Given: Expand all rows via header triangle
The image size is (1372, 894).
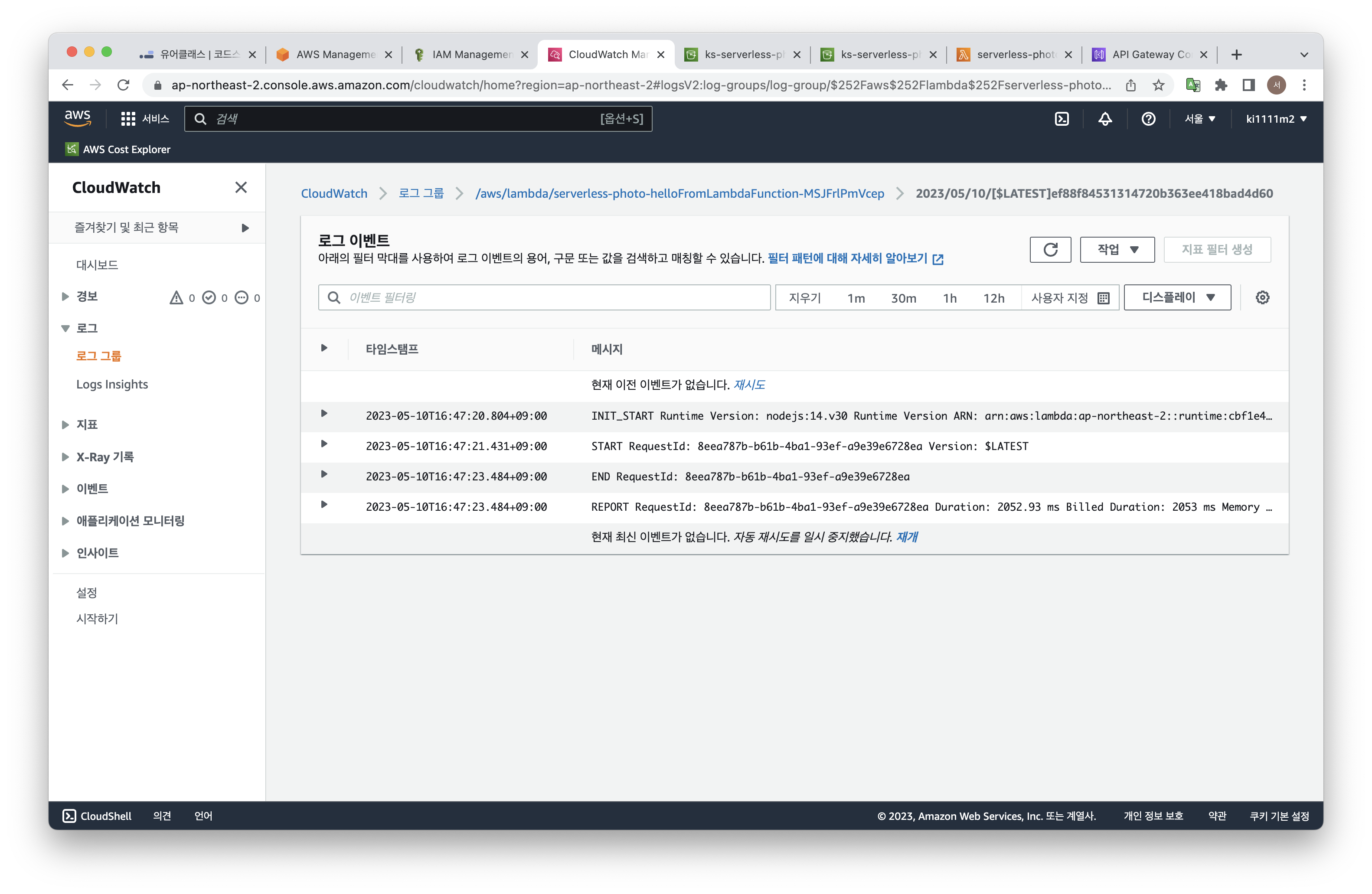Looking at the screenshot, I should point(324,348).
